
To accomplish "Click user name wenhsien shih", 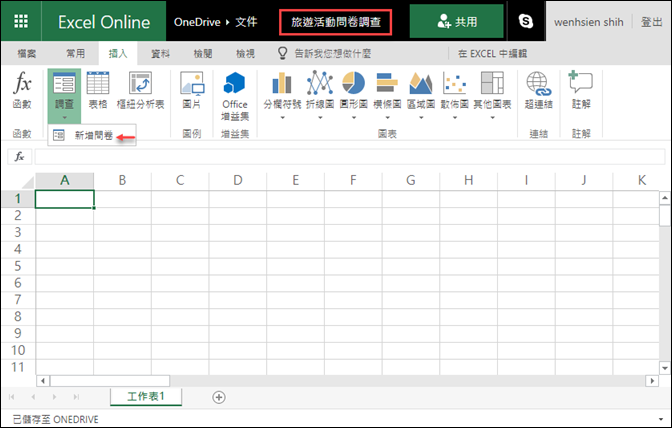I will click(588, 22).
